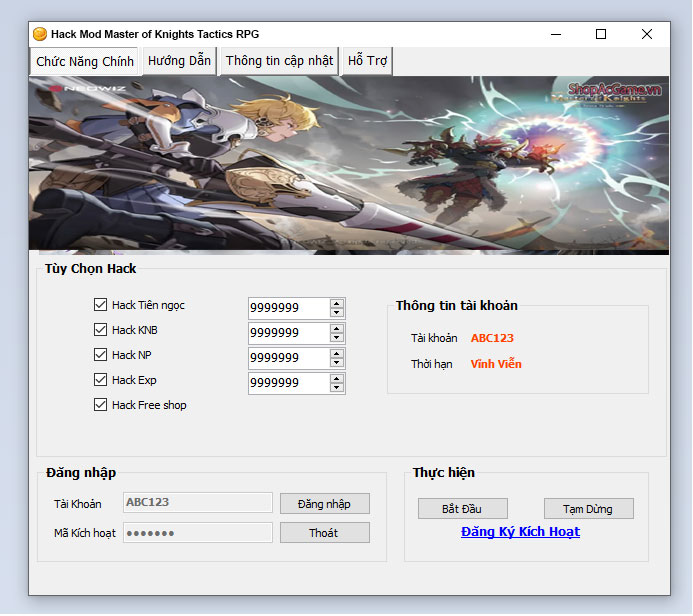Screen dimensions: 693x616
Task: Click the Vĩnh Viễn expiry text
Action: click(x=496, y=364)
